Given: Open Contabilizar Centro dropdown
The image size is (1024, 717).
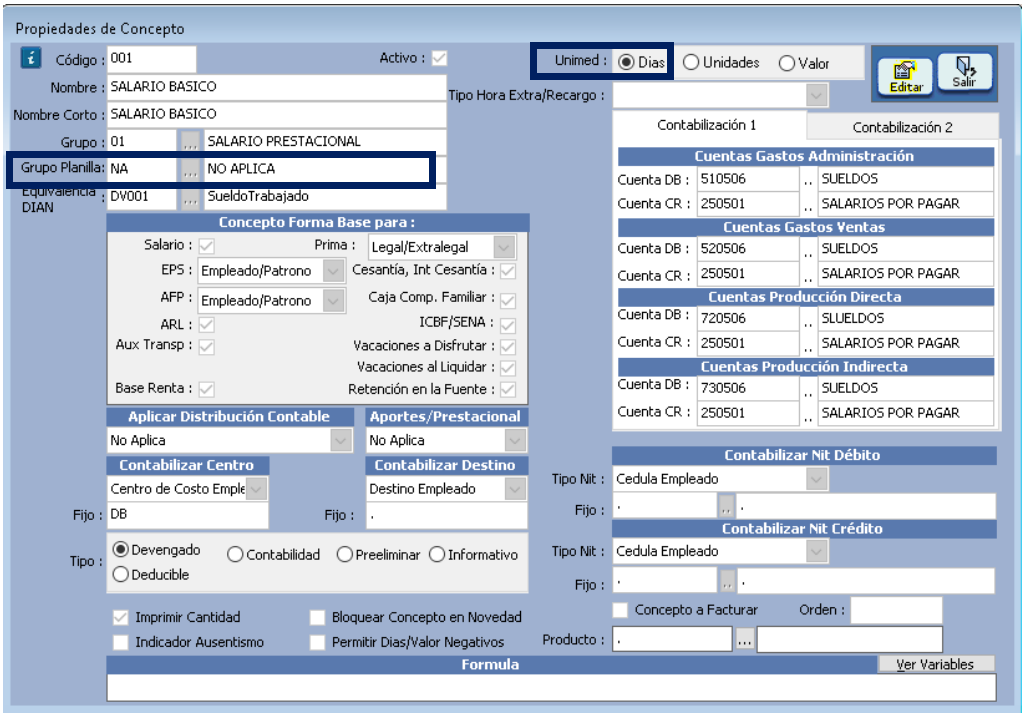Looking at the screenshot, I should 256,488.
